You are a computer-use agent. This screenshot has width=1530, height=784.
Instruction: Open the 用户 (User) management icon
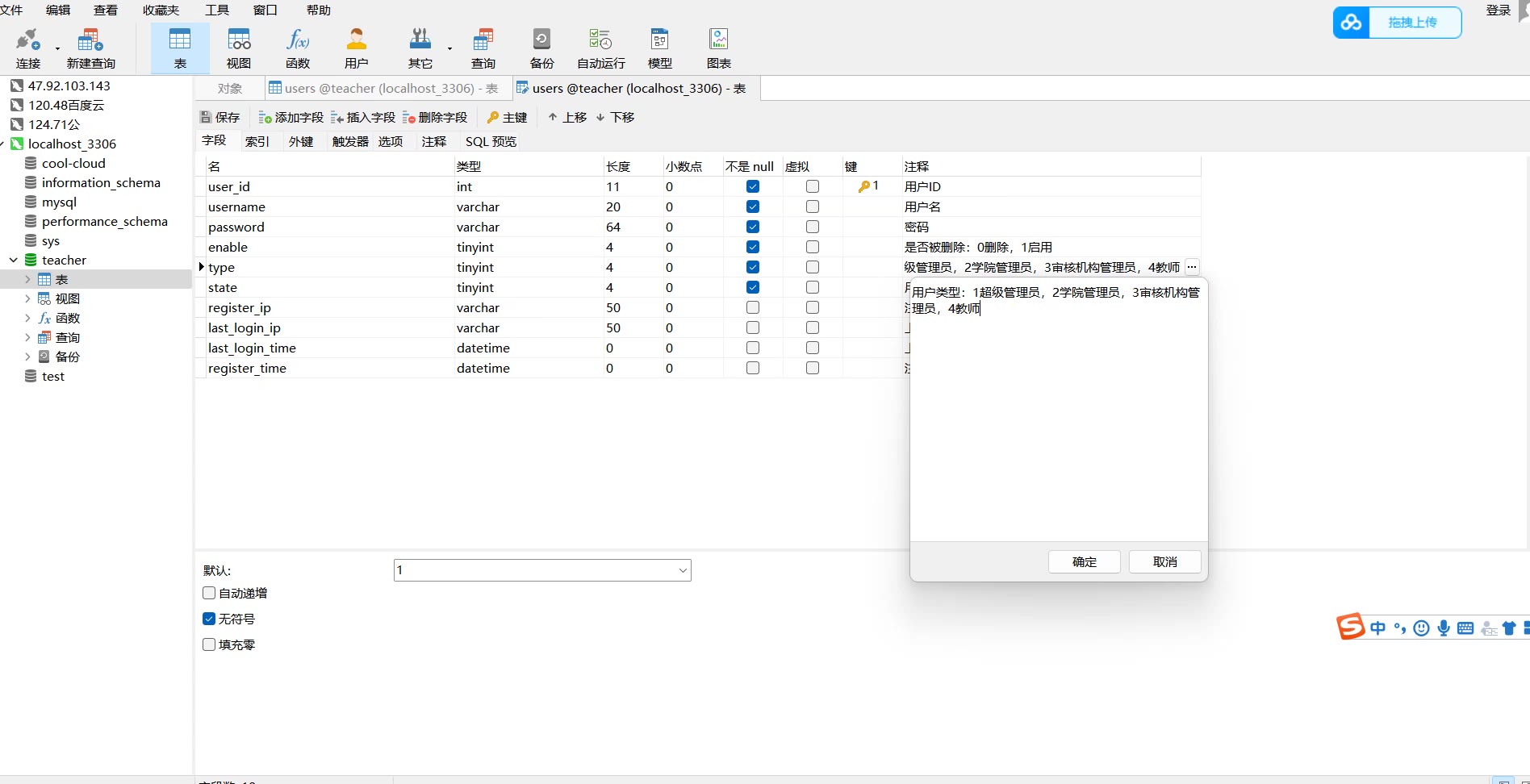coord(356,48)
